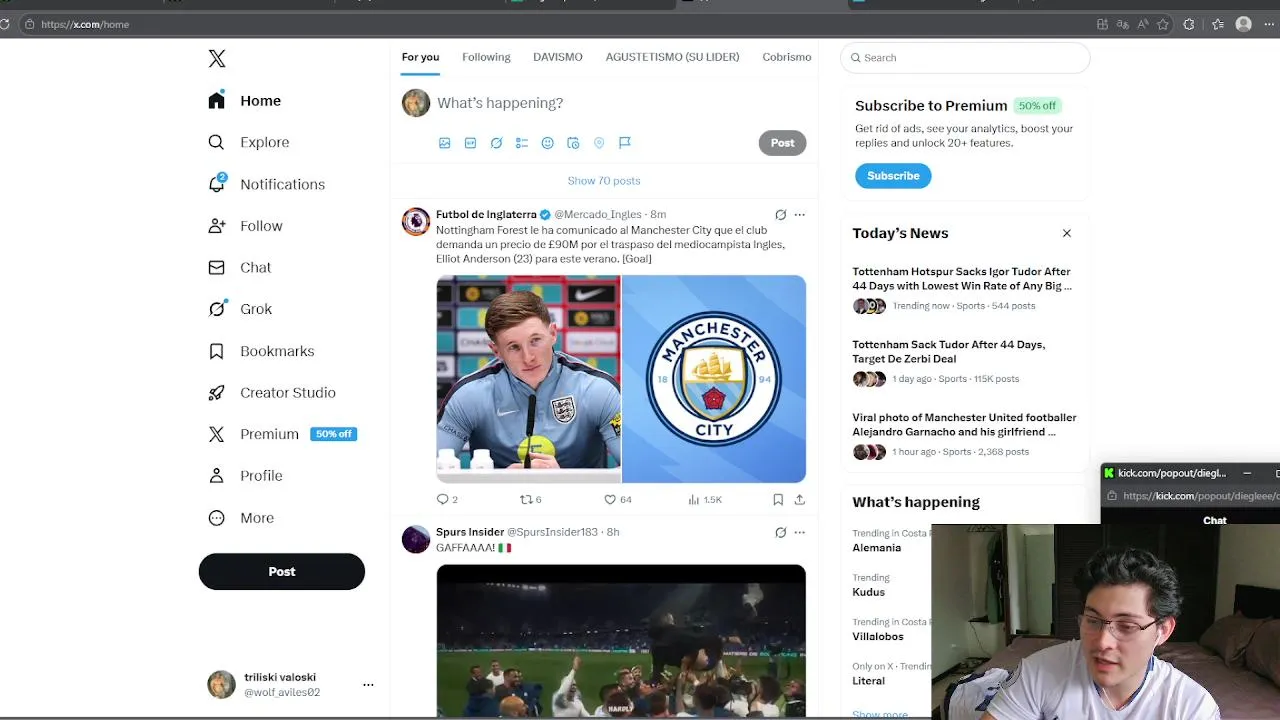Image resolution: width=1280 pixels, height=720 pixels.
Task: Click Grok icon on Futbol de Inglaterra post
Action: pos(780,214)
